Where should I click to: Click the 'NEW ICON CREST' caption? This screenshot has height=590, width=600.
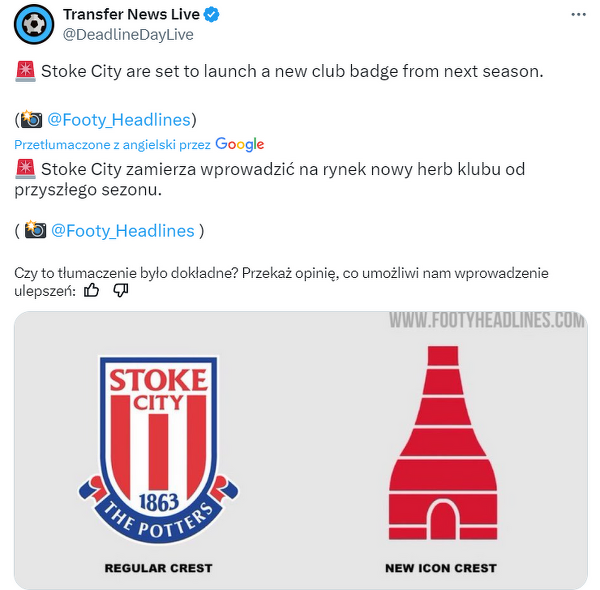click(x=441, y=568)
